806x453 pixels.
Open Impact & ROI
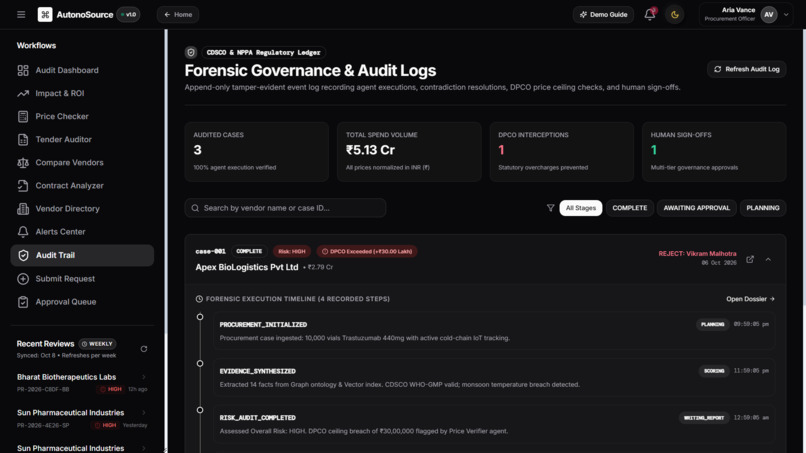point(82,93)
